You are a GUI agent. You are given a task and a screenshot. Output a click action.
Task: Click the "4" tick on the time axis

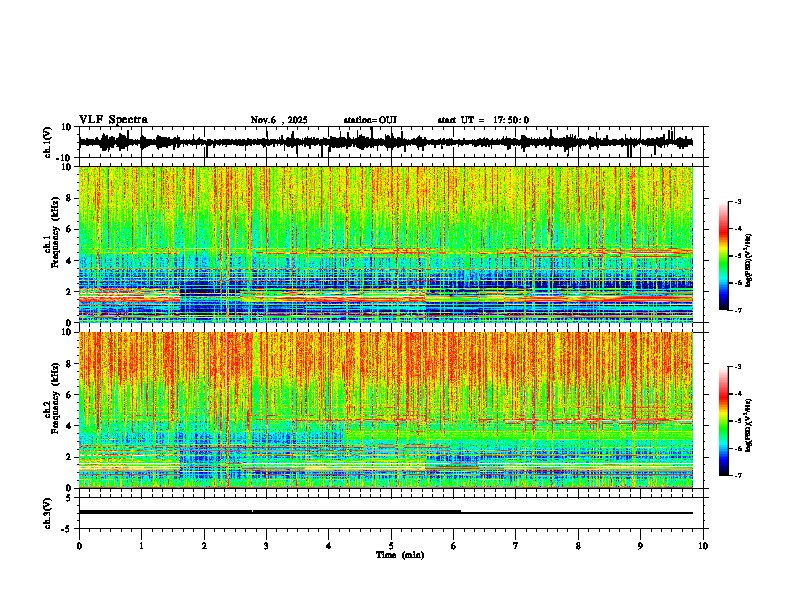tap(329, 546)
